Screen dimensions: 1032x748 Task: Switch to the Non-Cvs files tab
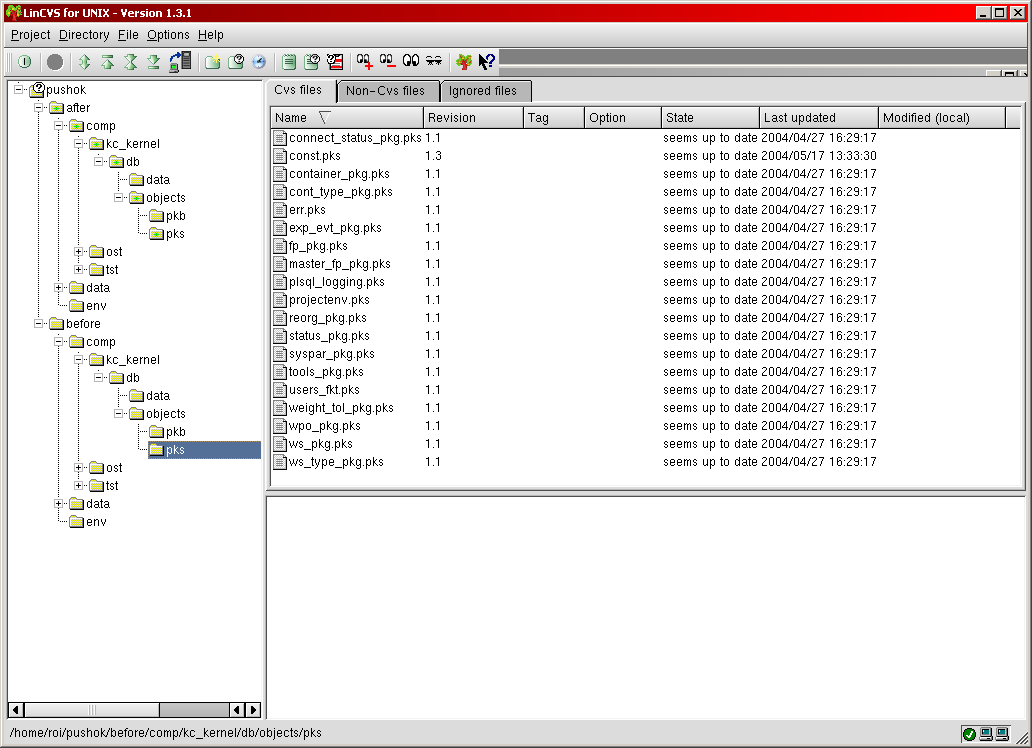click(385, 91)
